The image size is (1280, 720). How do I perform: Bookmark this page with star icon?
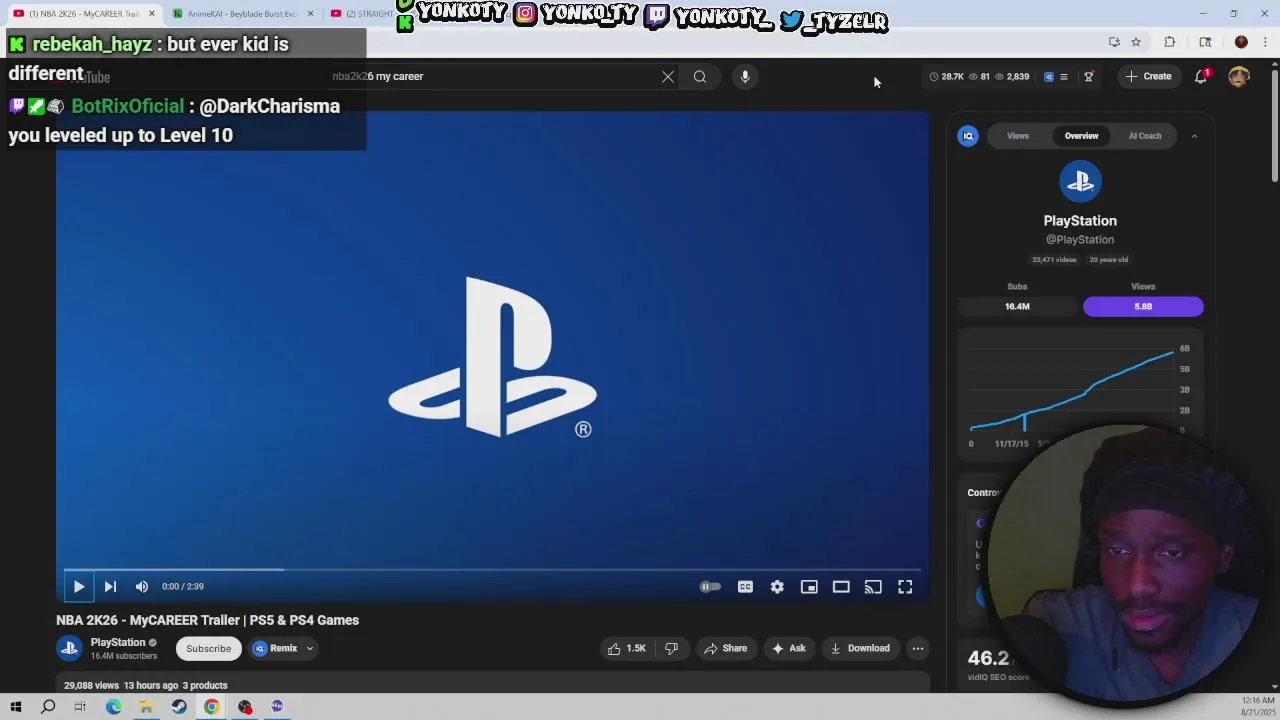(1136, 42)
